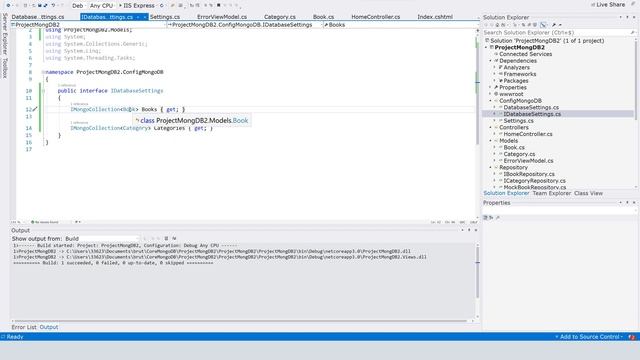
Task: Collapse the Models folder
Action: [x=491, y=141]
